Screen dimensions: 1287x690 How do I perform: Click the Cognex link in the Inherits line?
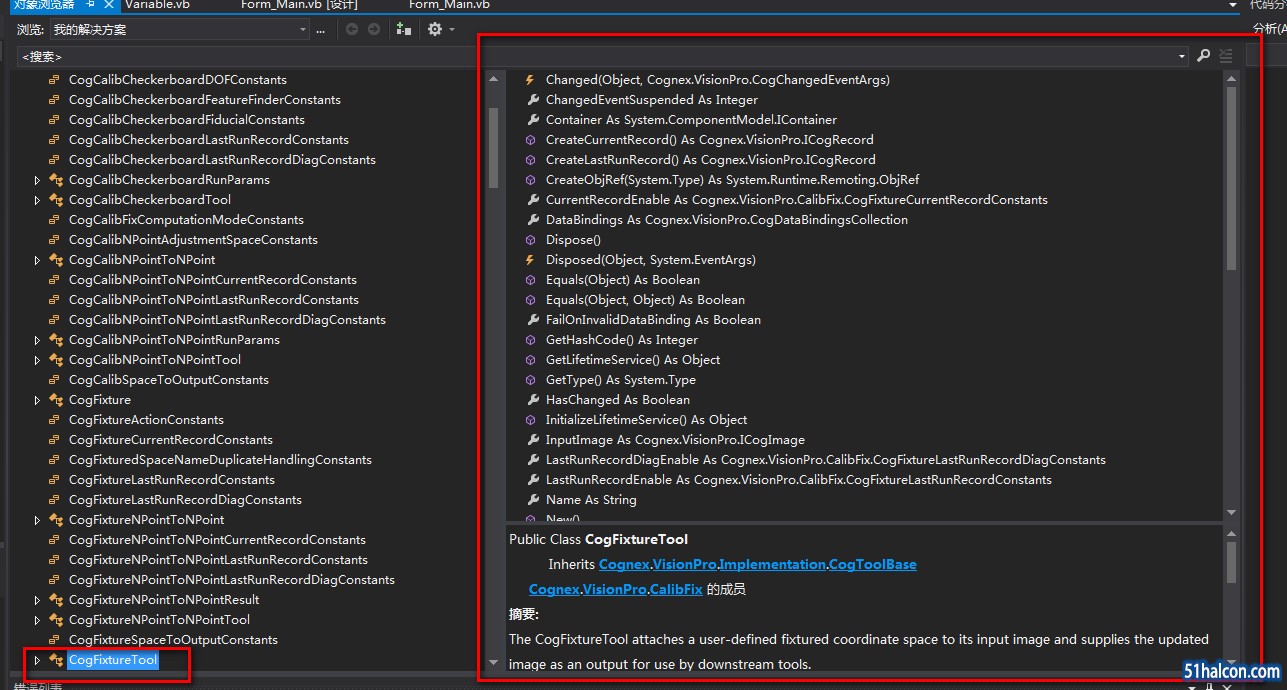[x=624, y=565]
